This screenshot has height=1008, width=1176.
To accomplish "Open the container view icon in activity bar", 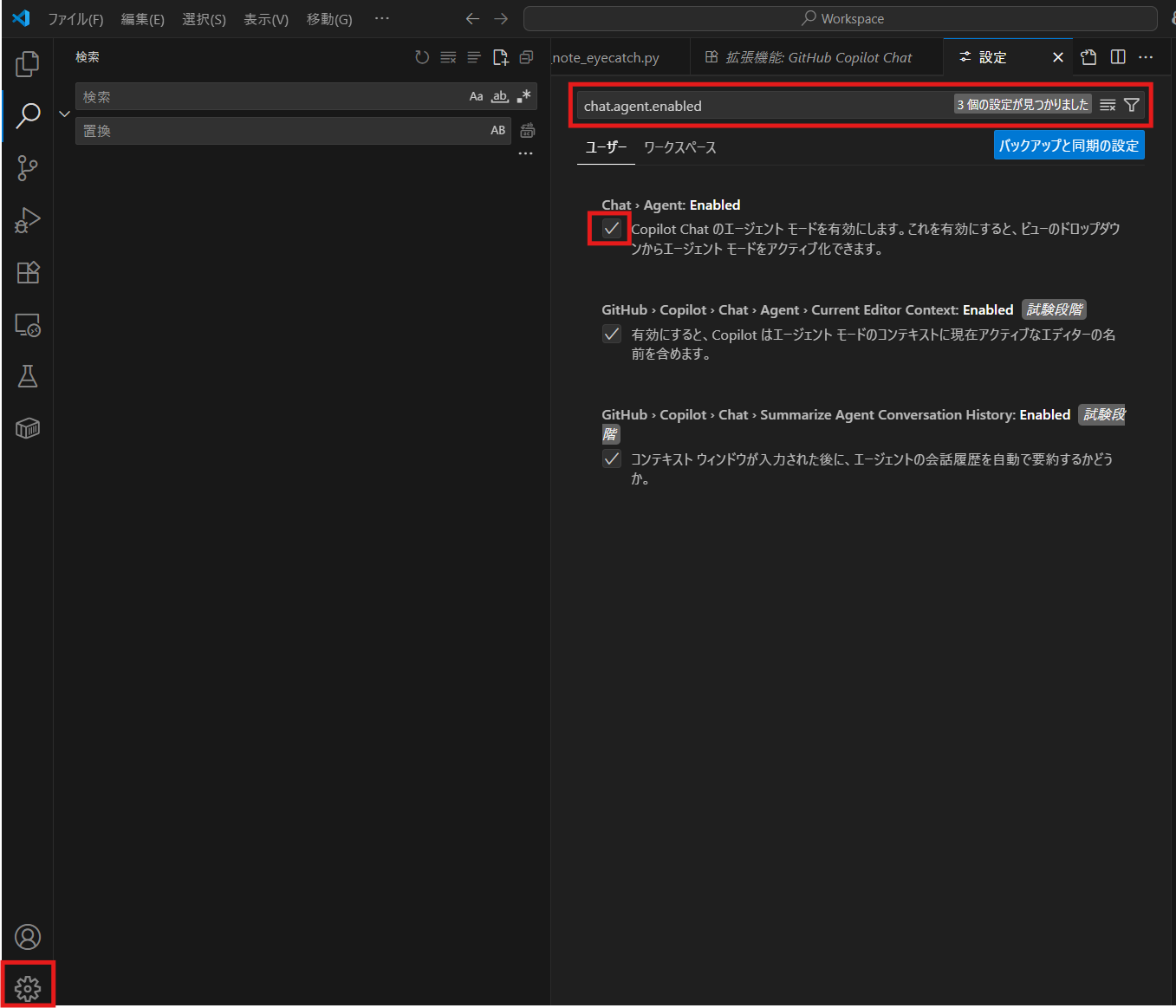I will coord(28,428).
